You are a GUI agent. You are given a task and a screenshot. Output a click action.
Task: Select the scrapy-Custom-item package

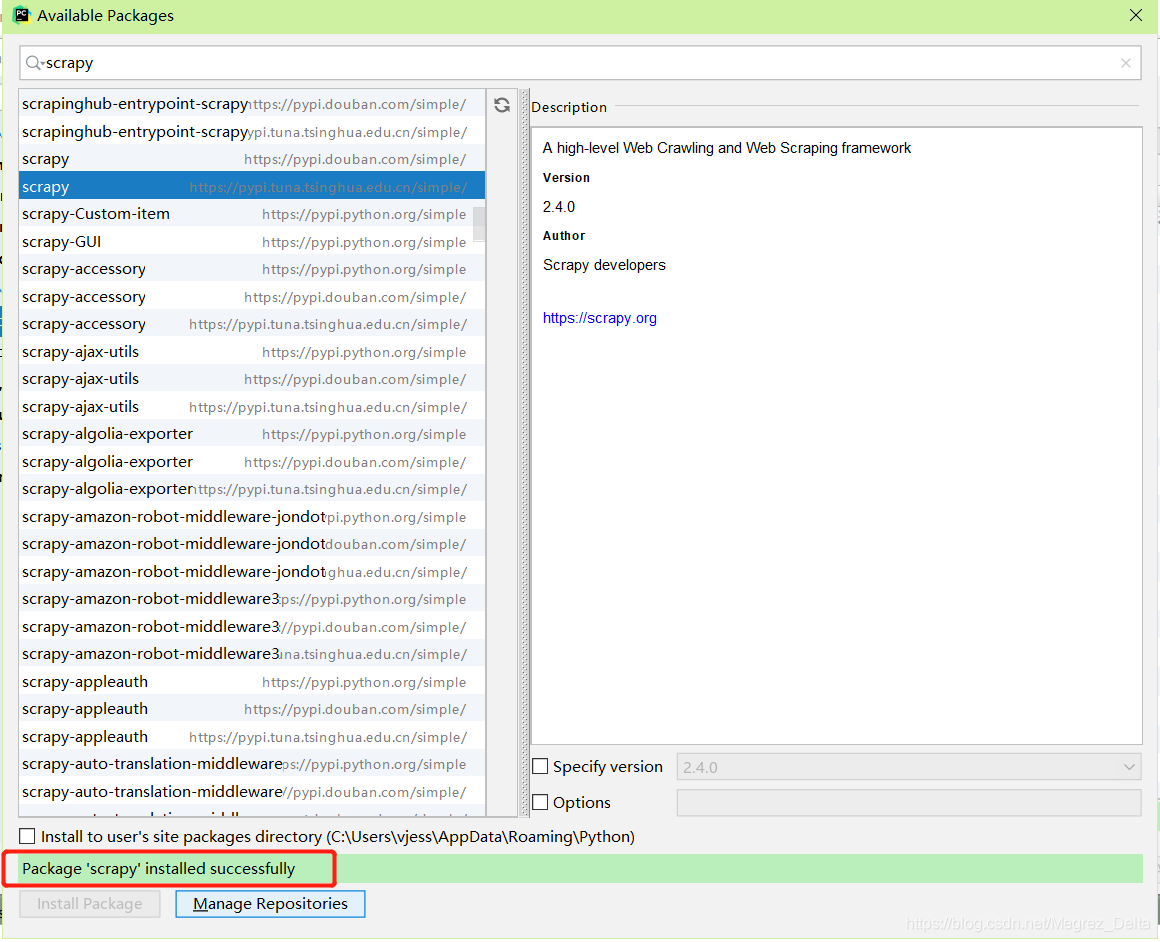click(252, 214)
